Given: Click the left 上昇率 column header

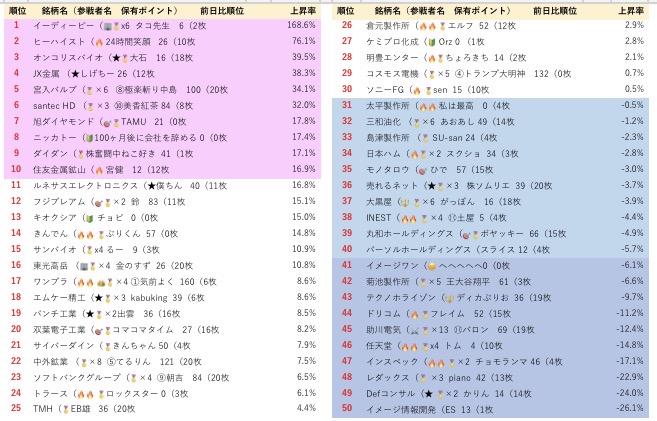Looking at the screenshot, I should tap(304, 9).
